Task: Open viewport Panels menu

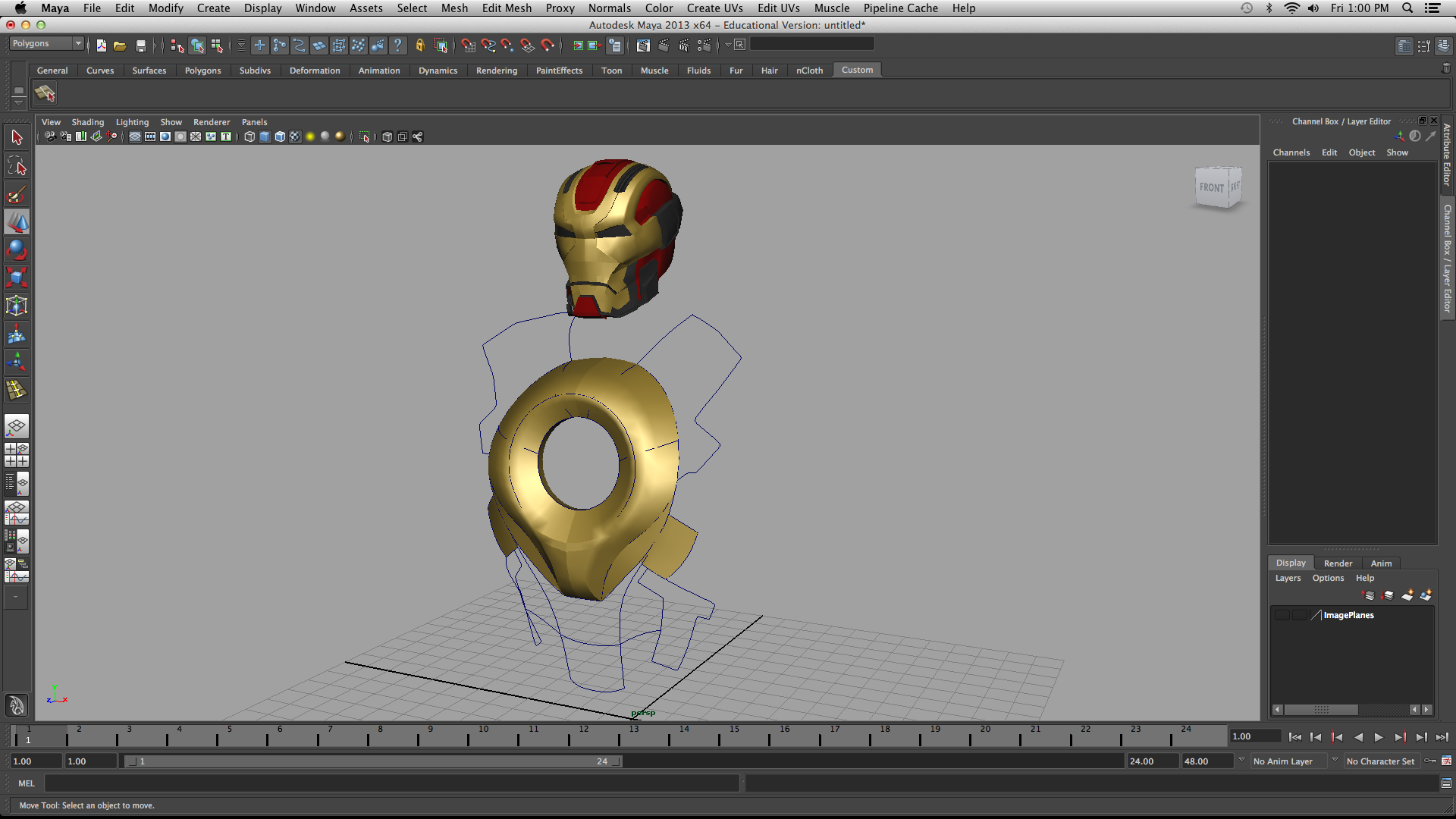Action: click(254, 122)
